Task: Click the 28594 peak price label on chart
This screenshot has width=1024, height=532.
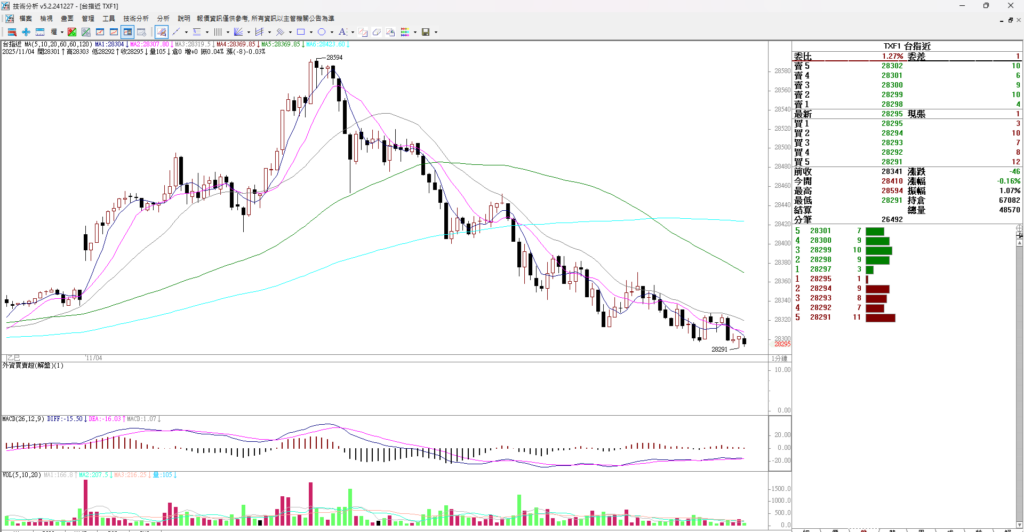Action: click(333, 59)
